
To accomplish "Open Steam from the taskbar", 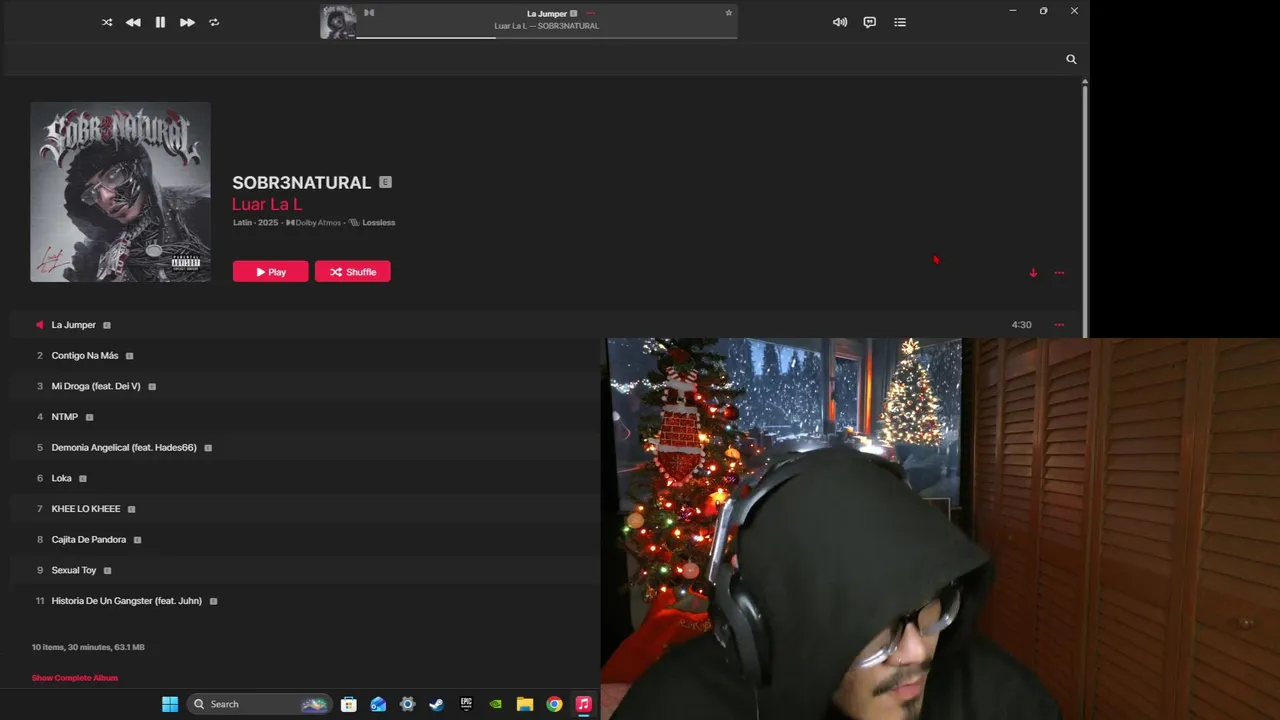I will [436, 704].
